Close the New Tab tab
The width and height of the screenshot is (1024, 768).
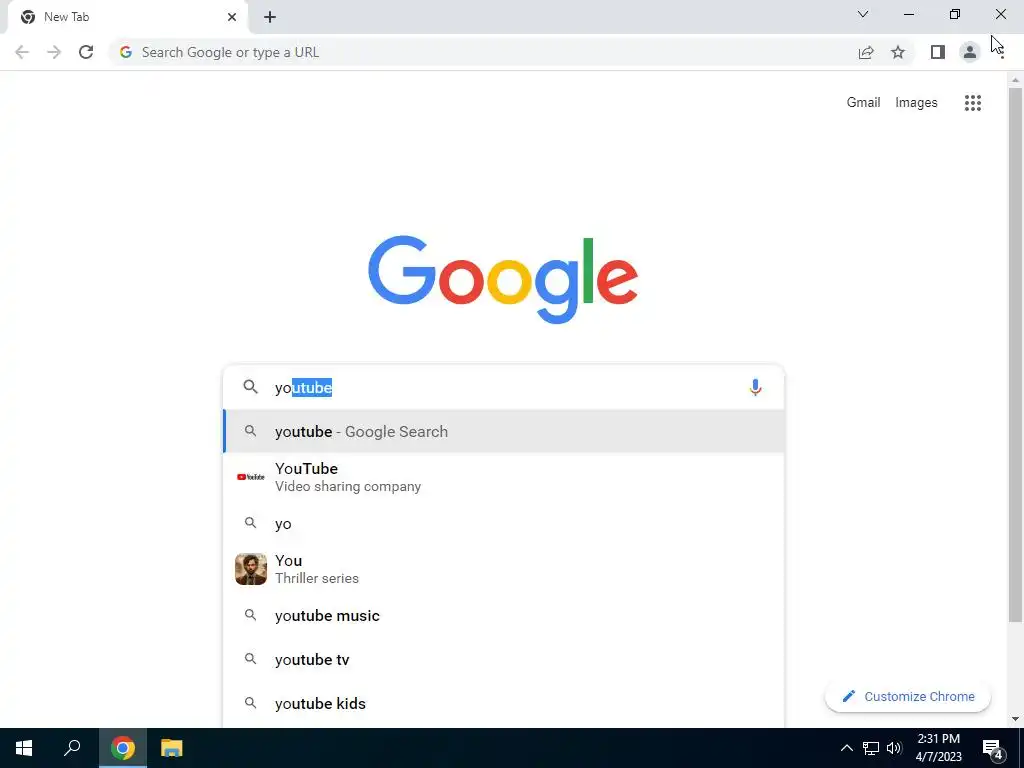point(232,17)
